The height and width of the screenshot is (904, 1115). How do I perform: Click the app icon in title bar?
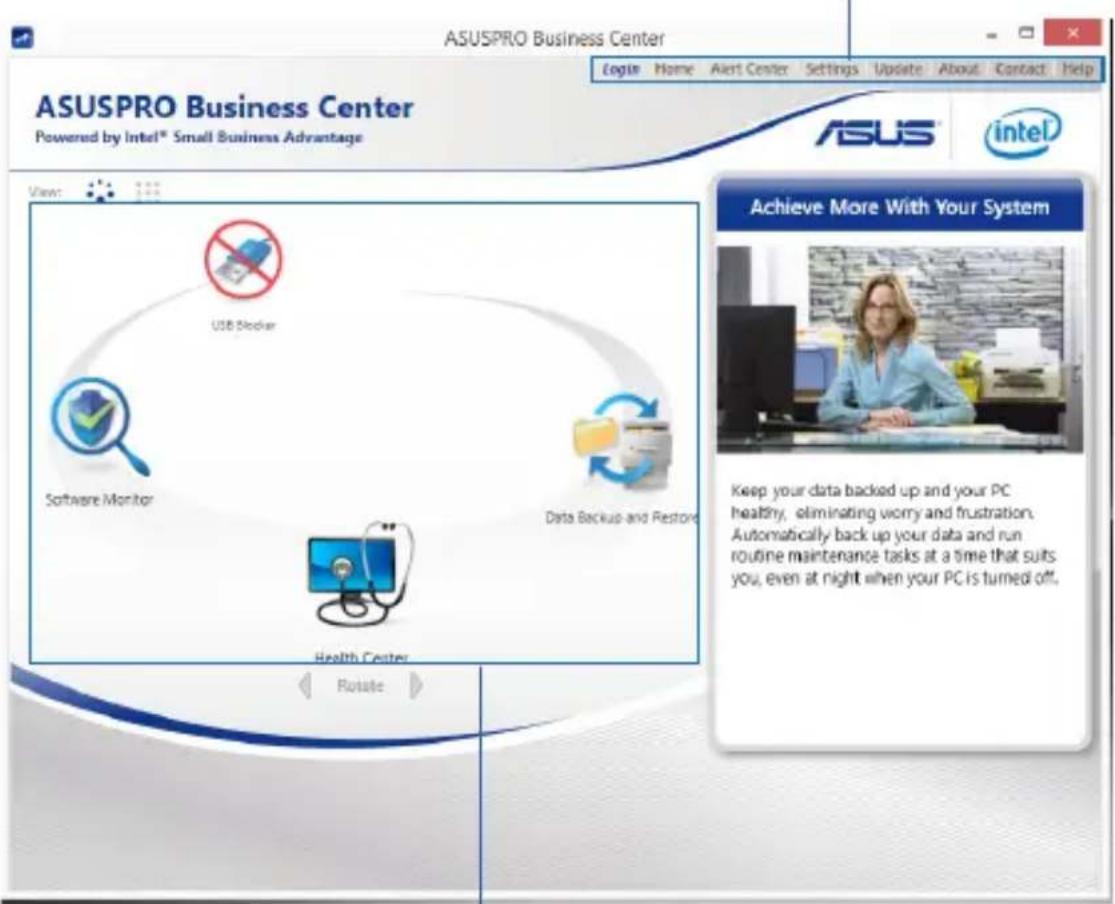[x=23, y=38]
